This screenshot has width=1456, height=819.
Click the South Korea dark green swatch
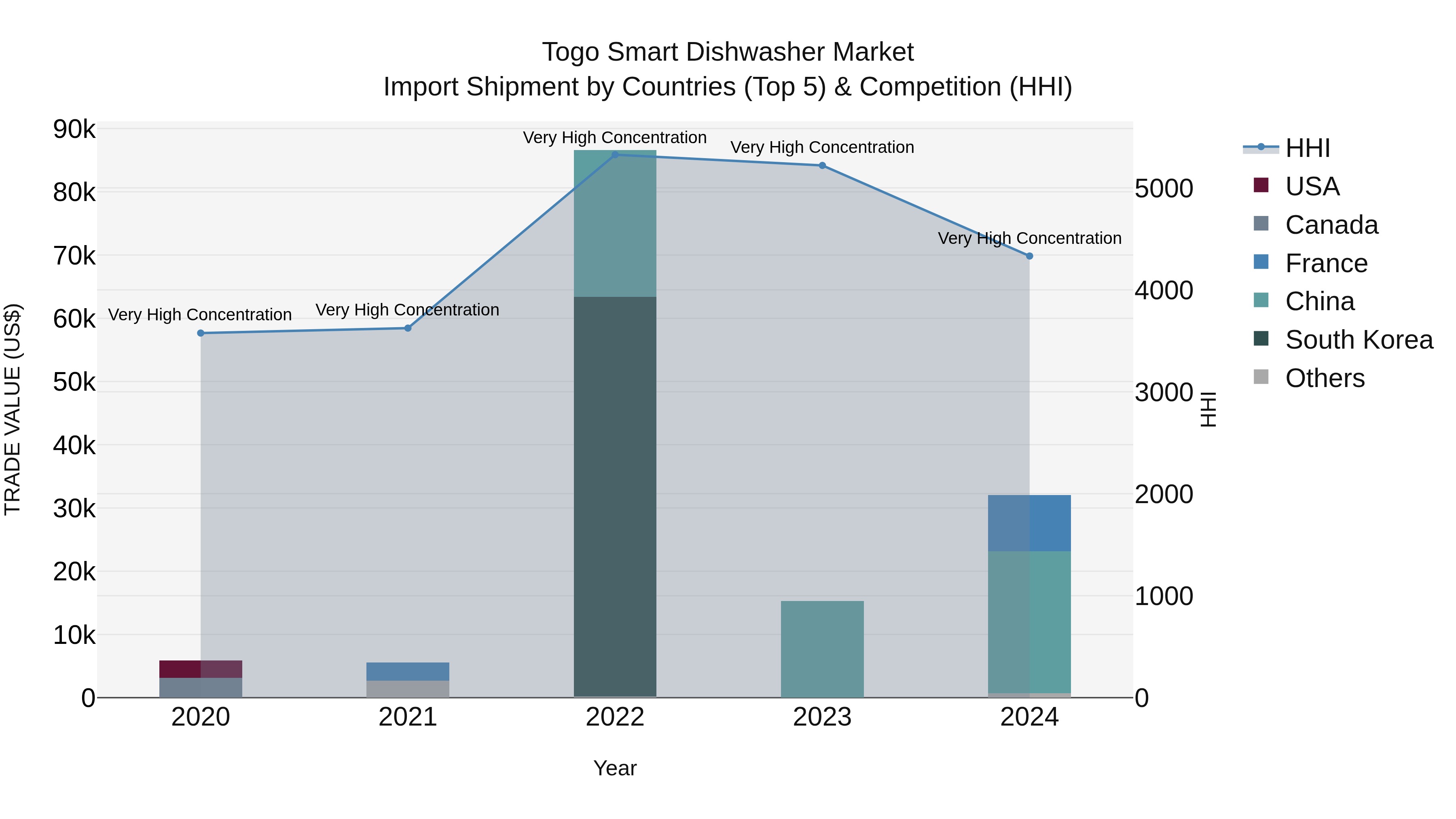coord(1261,339)
